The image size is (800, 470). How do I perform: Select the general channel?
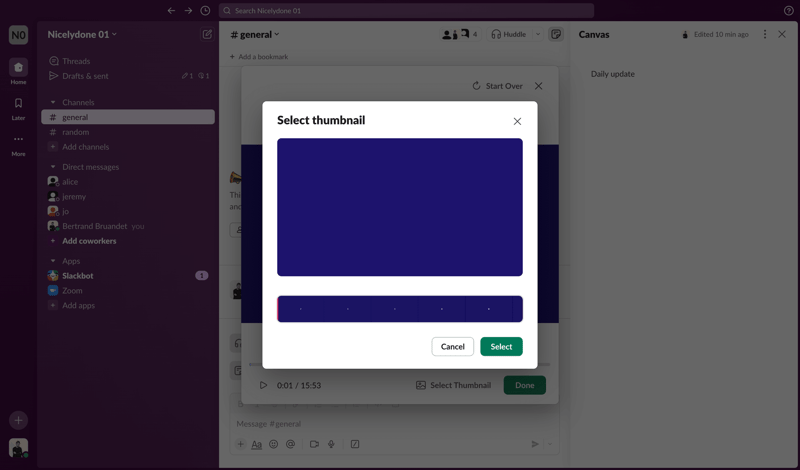(128, 117)
